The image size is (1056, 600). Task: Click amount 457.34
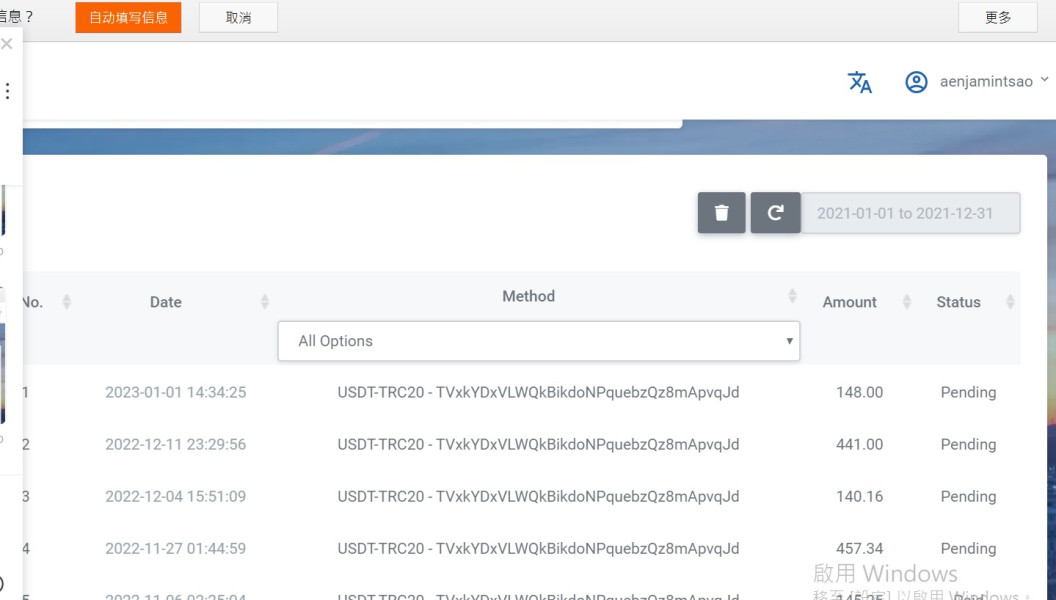[859, 548]
